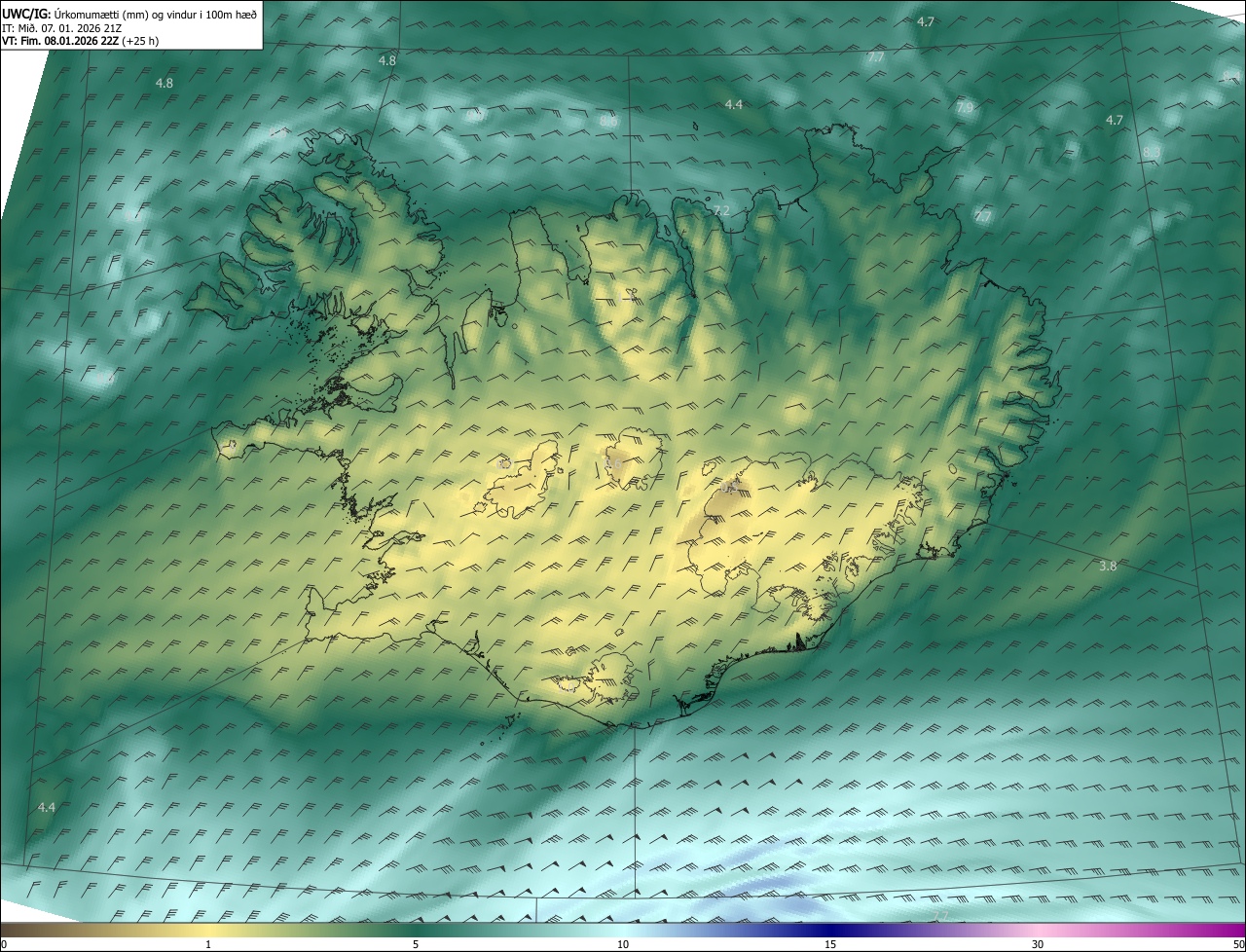Click the 3.8 value label on the map
The image size is (1246, 952).
[x=1108, y=566]
